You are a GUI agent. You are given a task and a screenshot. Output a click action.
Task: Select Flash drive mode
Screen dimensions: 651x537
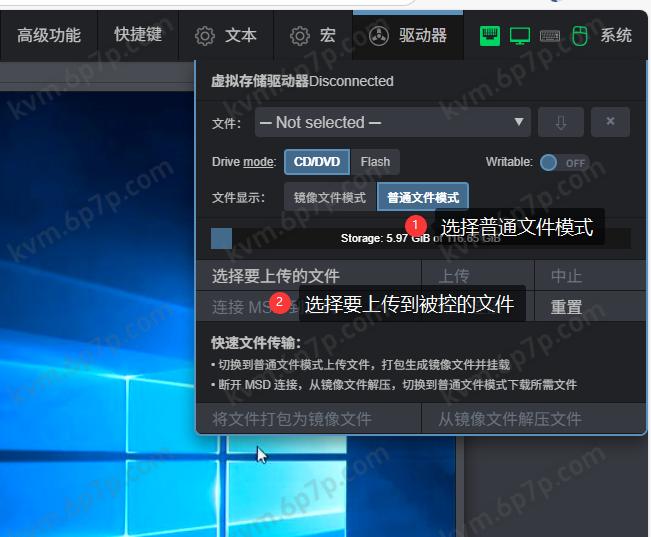[x=375, y=162]
